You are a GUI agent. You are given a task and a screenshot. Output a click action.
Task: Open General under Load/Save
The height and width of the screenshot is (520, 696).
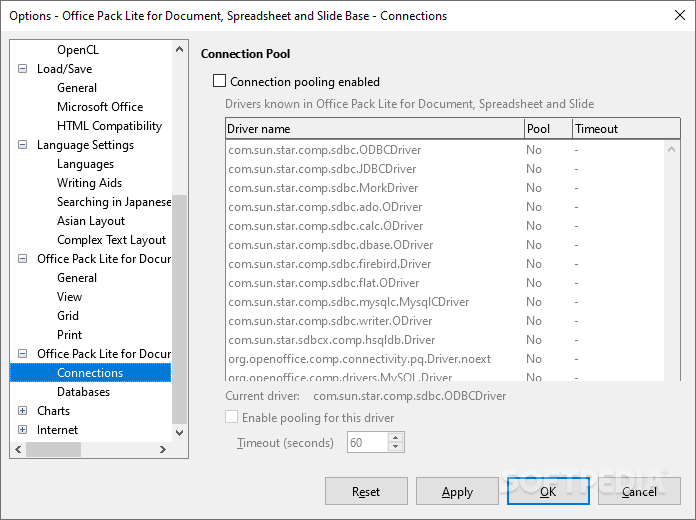[x=77, y=88]
